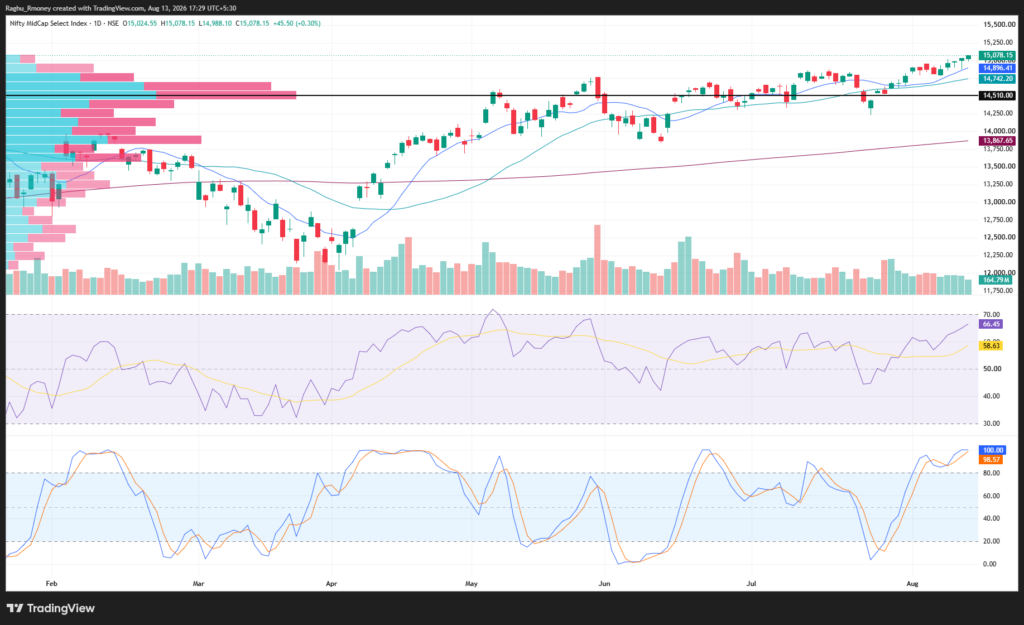Click the 11,750.00 price axis label
Viewport: 1024px width, 625px height.
[x=999, y=290]
